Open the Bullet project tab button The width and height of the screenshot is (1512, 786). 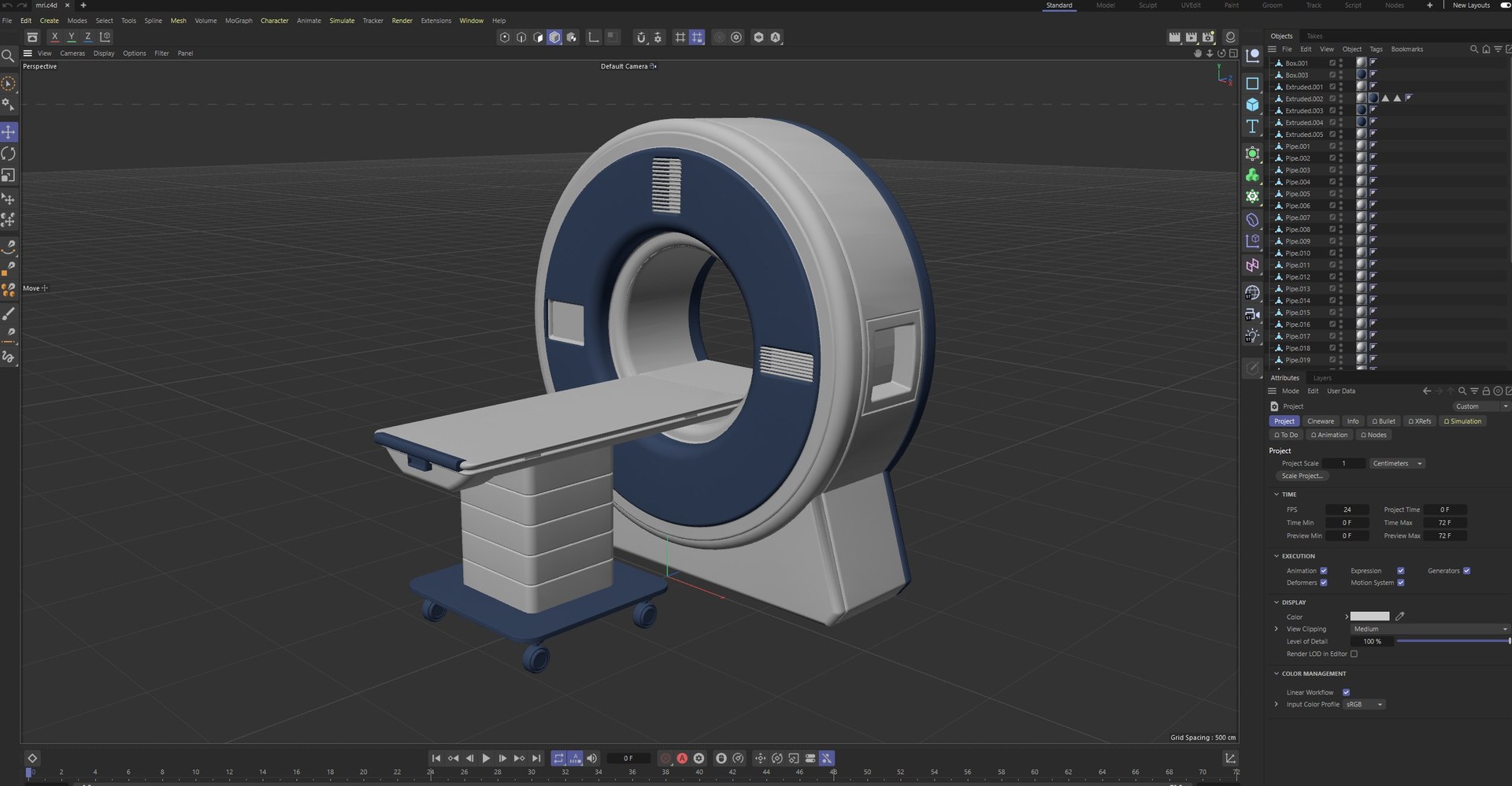(1384, 421)
